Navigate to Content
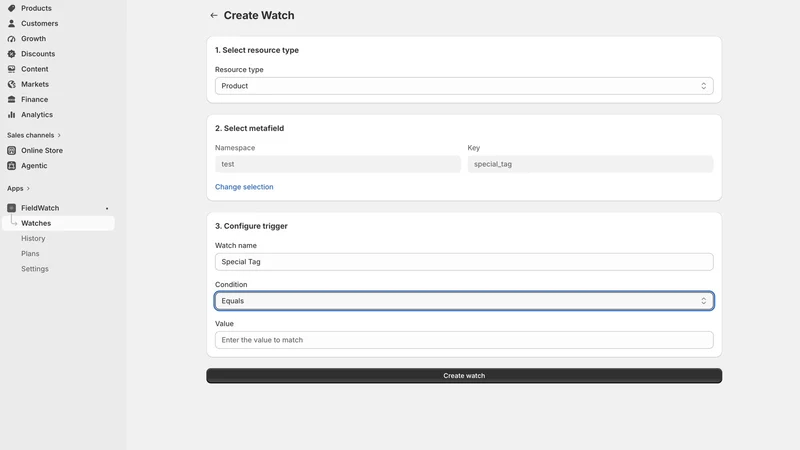Viewport: 800px width, 450px height. click(x=35, y=69)
